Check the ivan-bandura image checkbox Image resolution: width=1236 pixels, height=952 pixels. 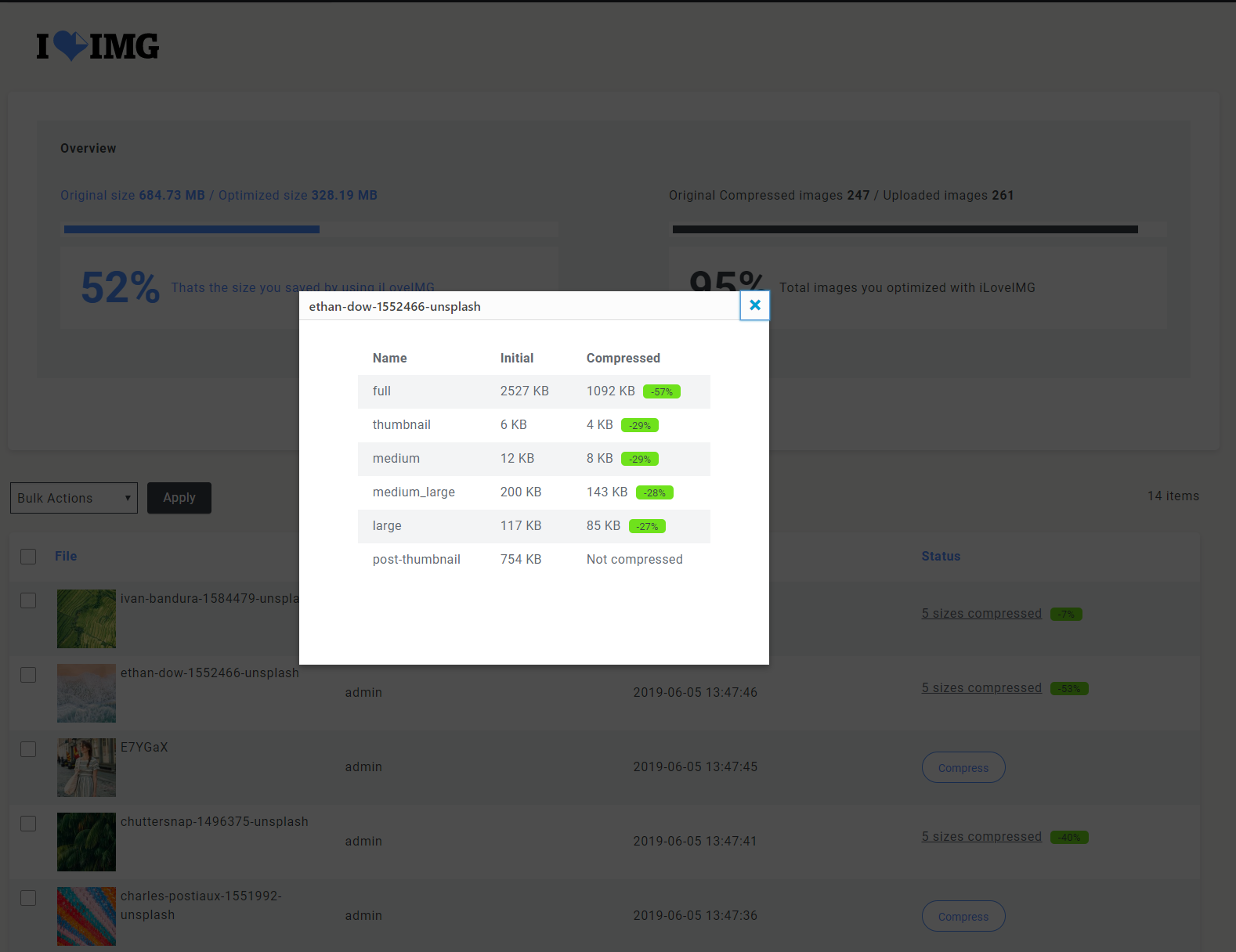click(x=28, y=600)
